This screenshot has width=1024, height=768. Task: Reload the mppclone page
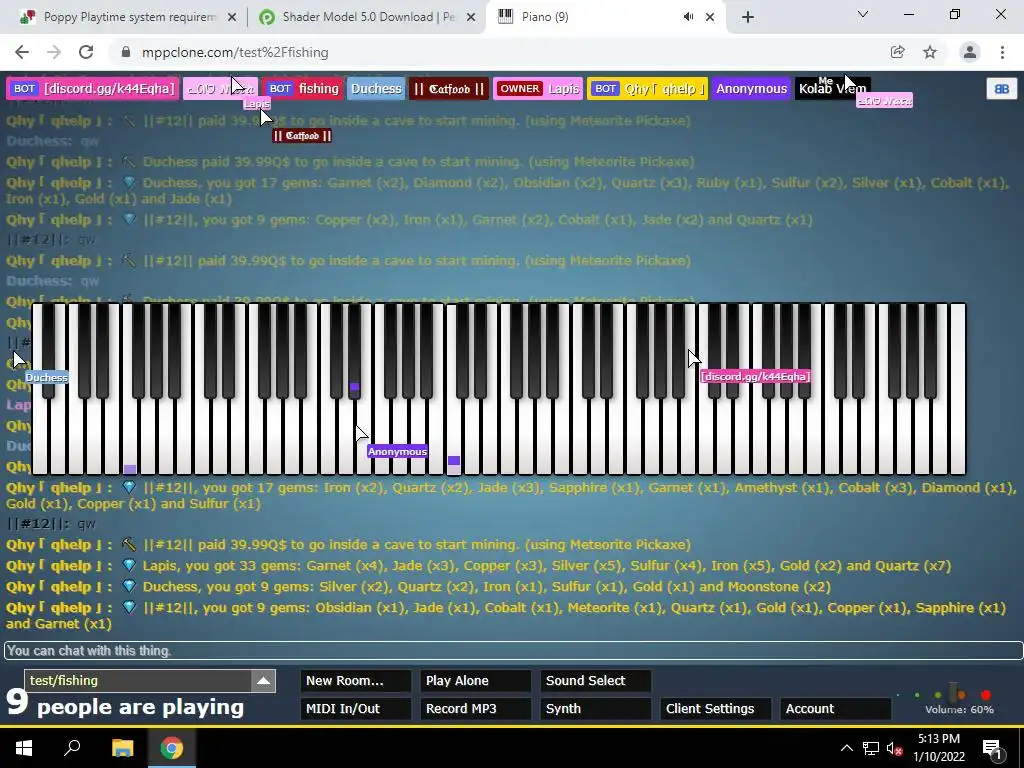[x=86, y=52]
